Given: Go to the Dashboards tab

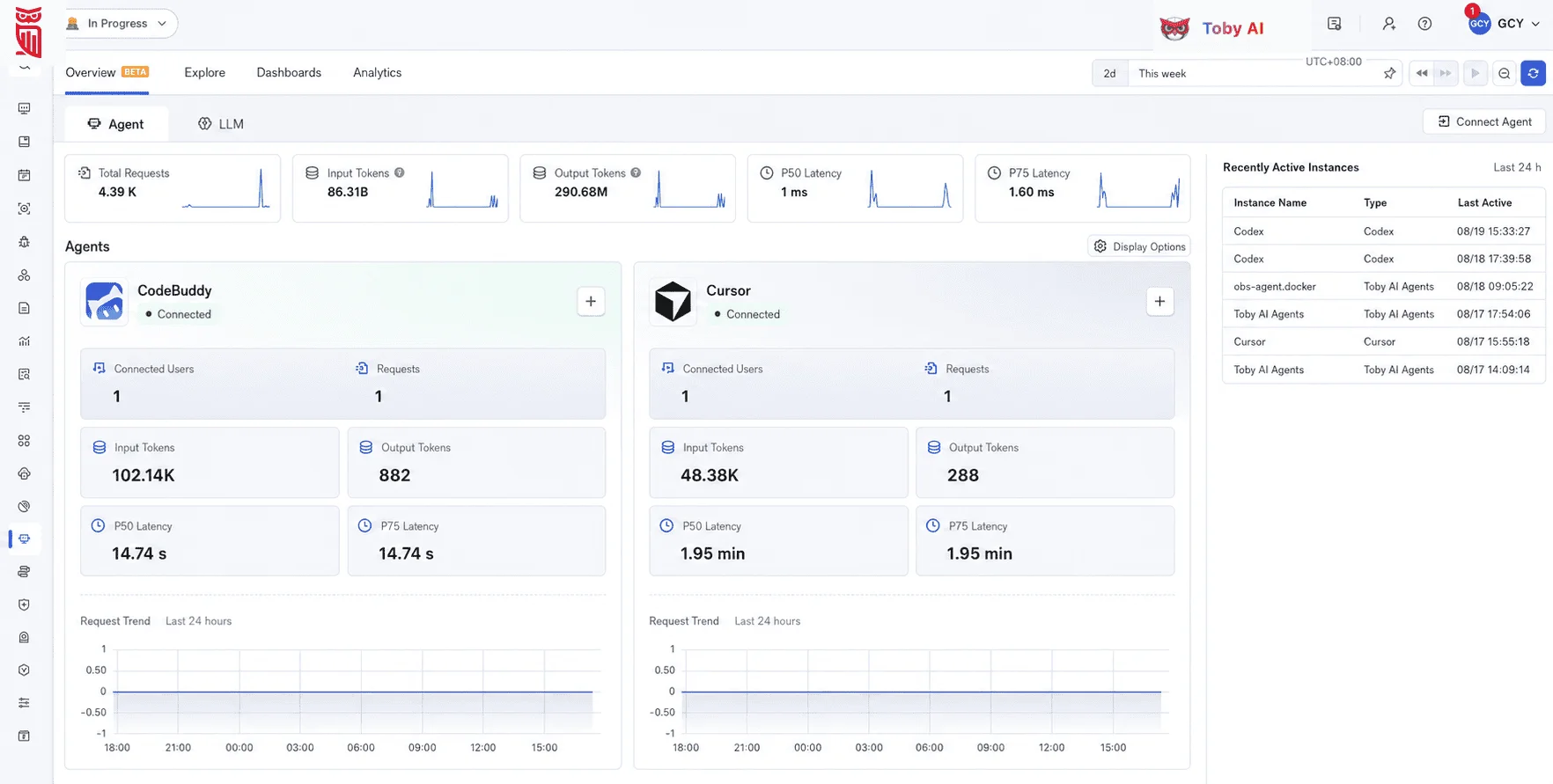Looking at the screenshot, I should 289,72.
